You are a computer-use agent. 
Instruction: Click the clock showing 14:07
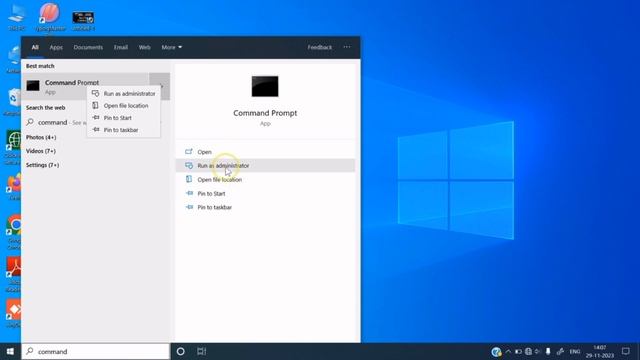click(600, 351)
